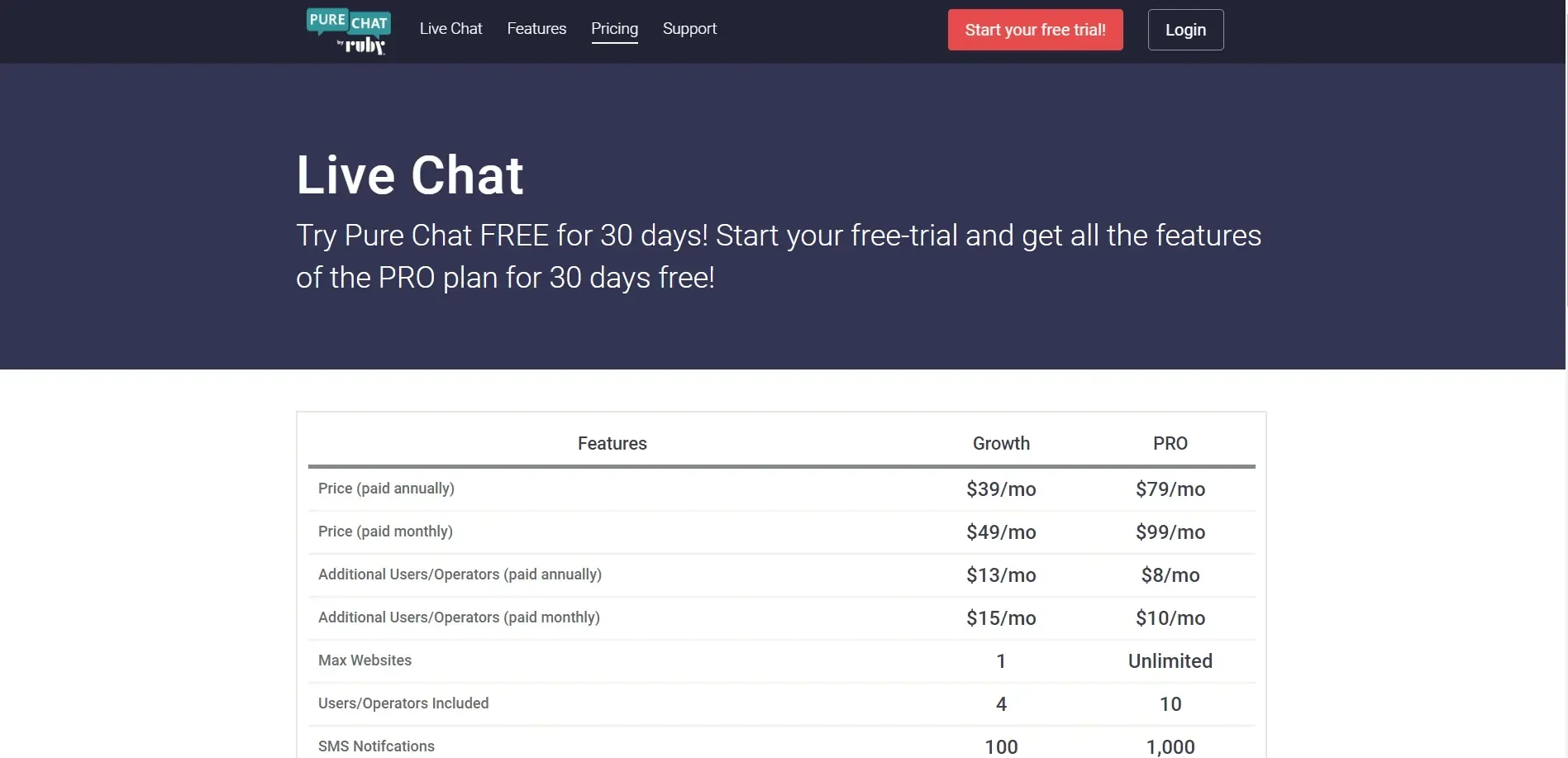Click the Price (paid annually) row label
The width and height of the screenshot is (1568, 758).
[386, 489]
